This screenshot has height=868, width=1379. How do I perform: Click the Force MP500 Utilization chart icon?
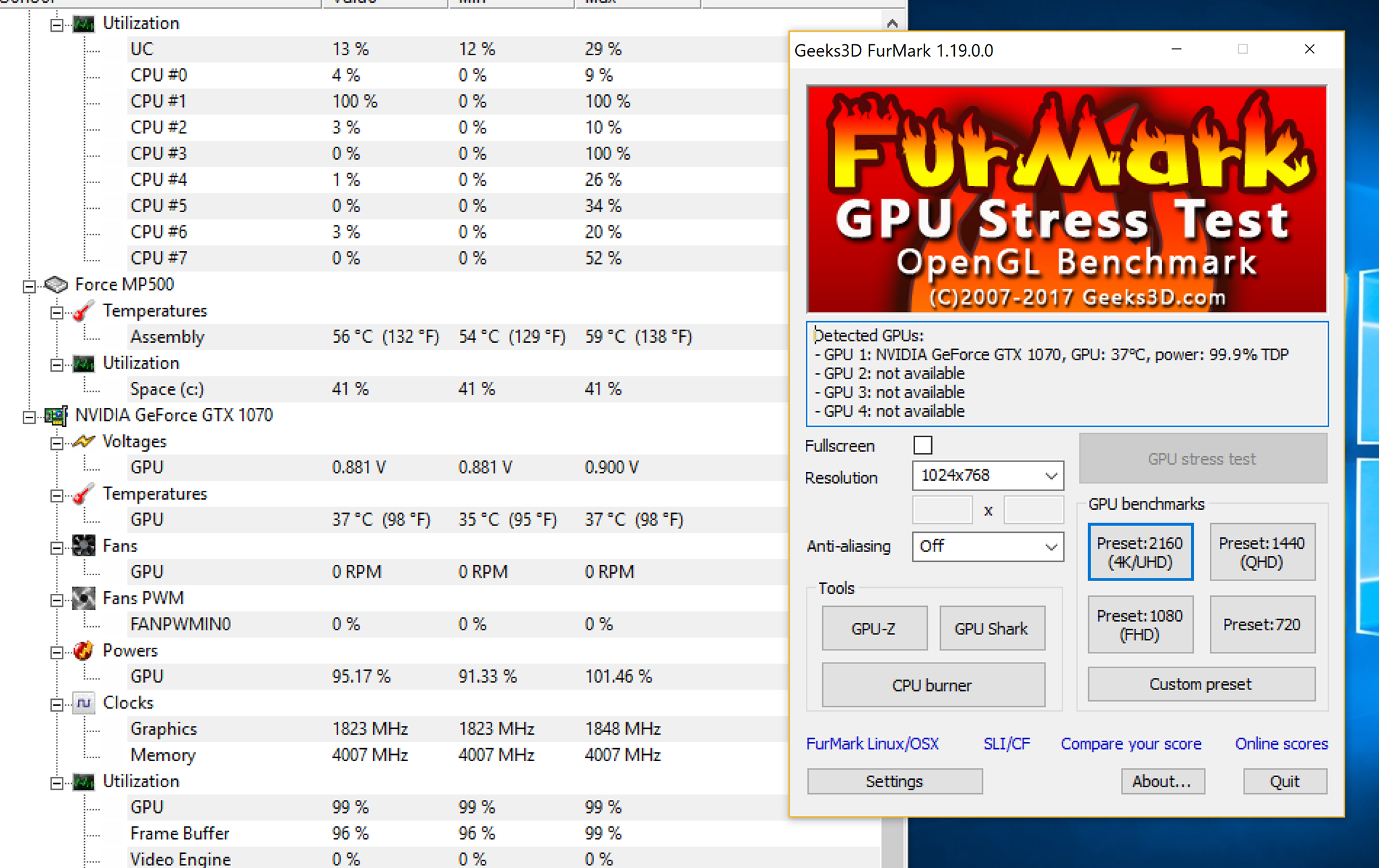83,364
